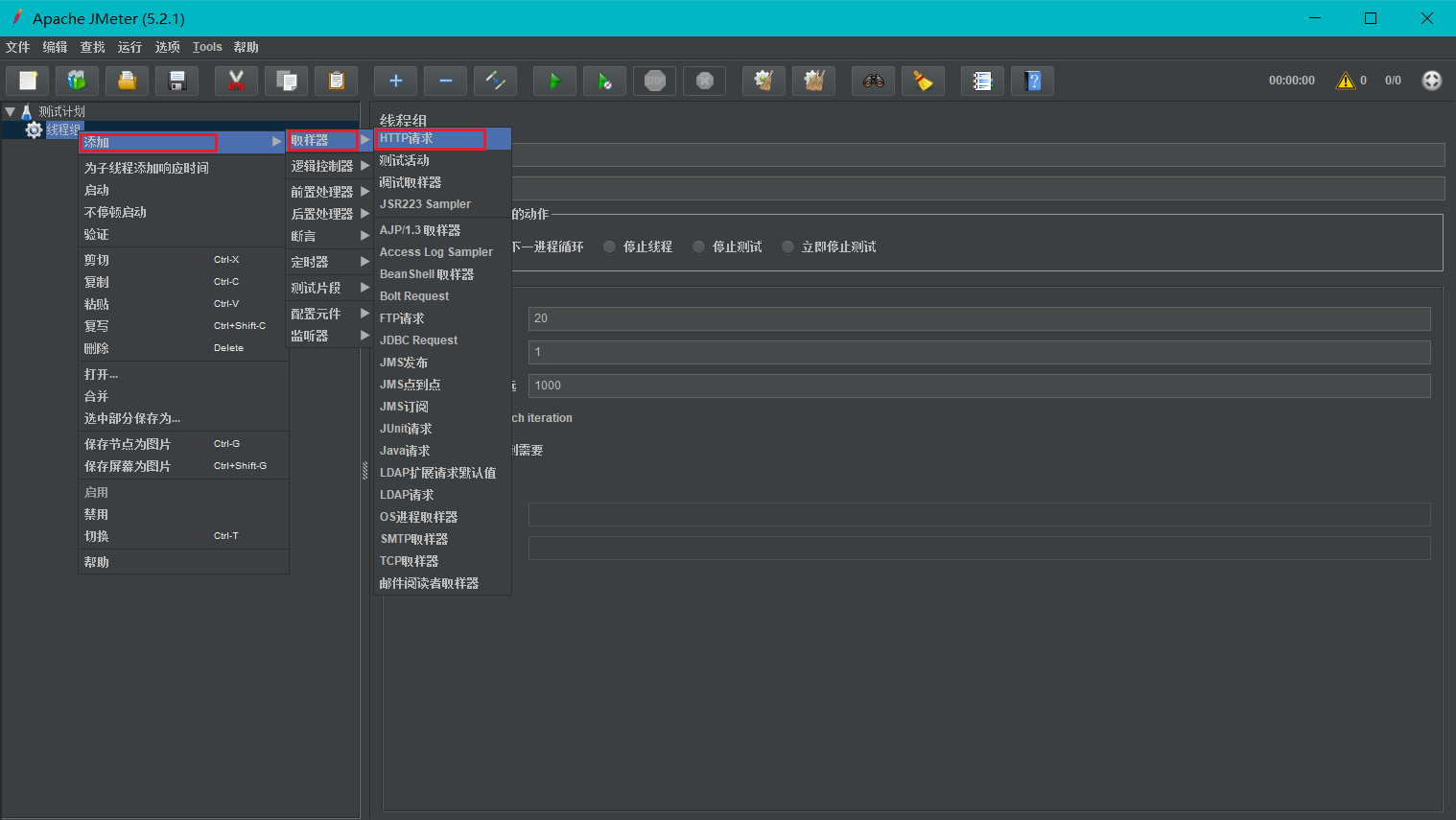Choose TCP取样器 entry
This screenshot has width=1456, height=820.
click(x=442, y=561)
